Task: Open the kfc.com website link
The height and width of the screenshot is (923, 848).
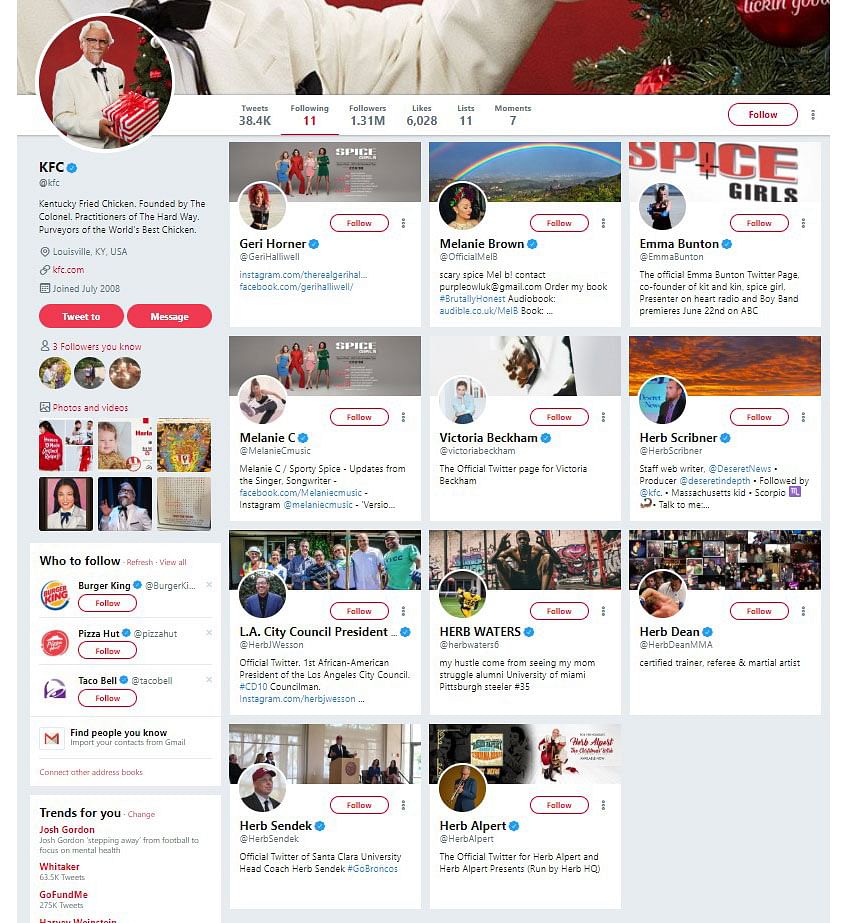Action: tap(68, 270)
